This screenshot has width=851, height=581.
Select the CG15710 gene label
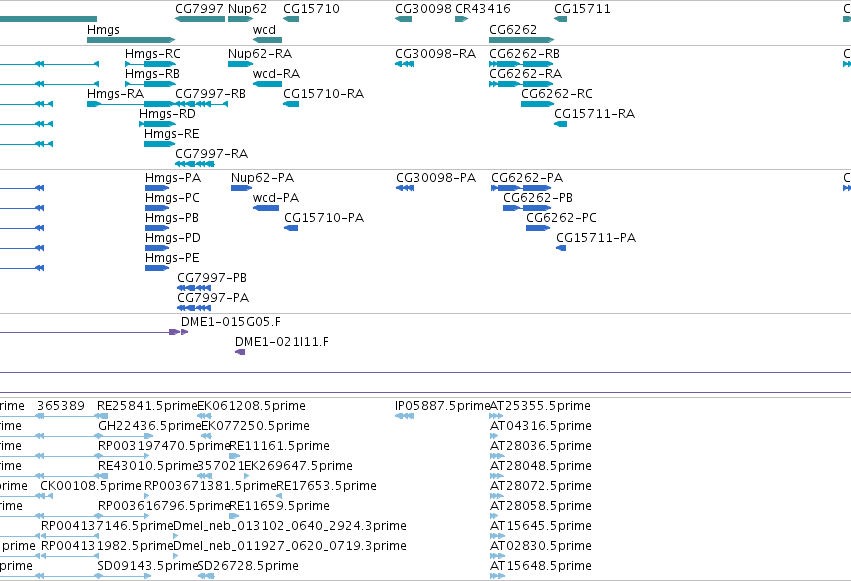click(x=312, y=9)
